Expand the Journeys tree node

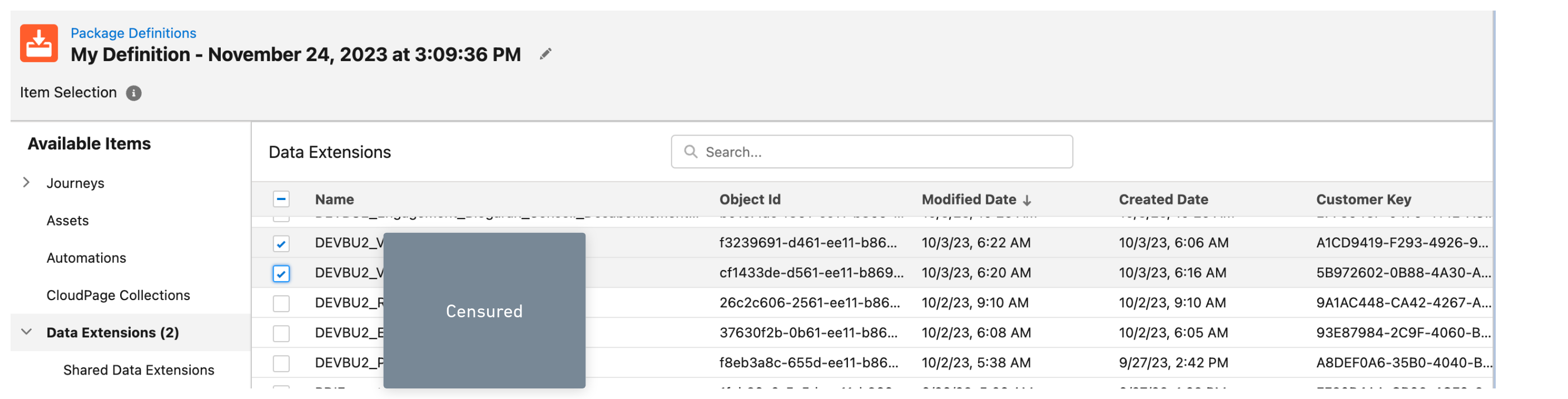(26, 182)
